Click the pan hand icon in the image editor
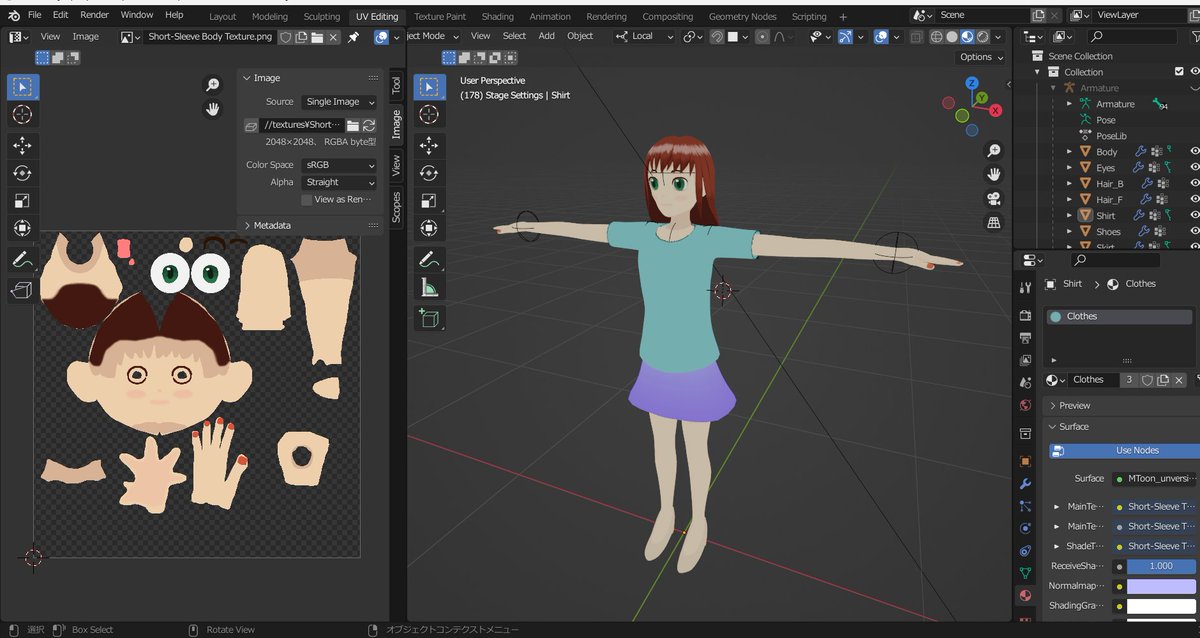The width and height of the screenshot is (1200, 638). pos(212,109)
